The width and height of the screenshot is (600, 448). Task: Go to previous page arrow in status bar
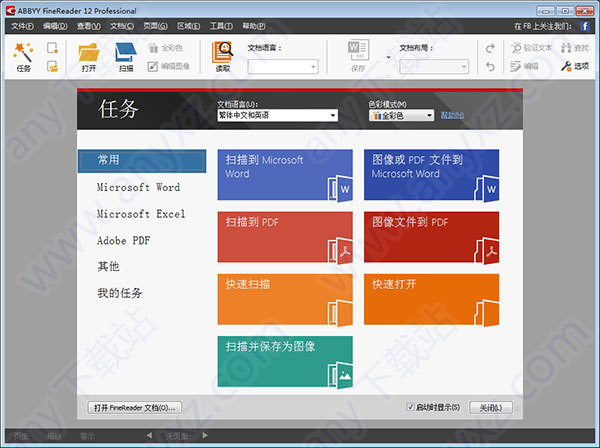coord(149,435)
